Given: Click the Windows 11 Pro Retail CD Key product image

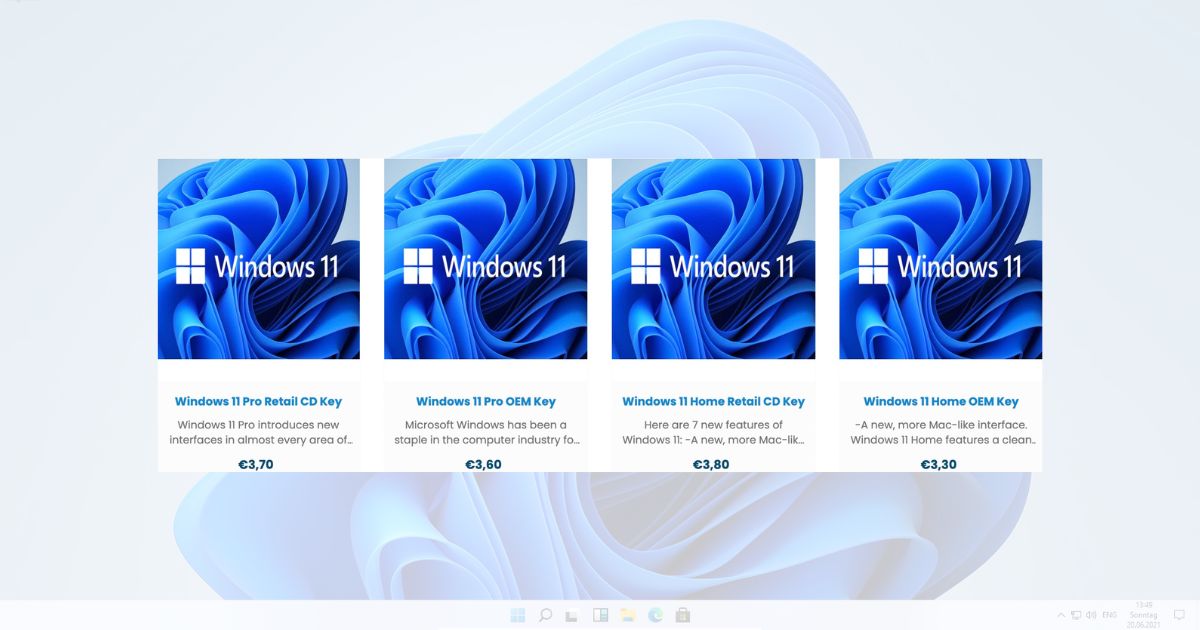Looking at the screenshot, I should [x=259, y=259].
